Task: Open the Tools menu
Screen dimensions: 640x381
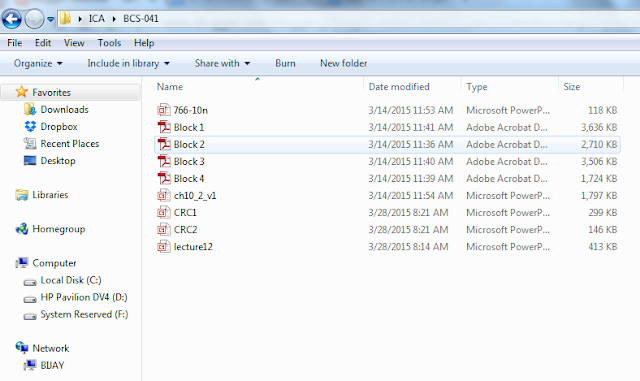Action: coord(109,43)
